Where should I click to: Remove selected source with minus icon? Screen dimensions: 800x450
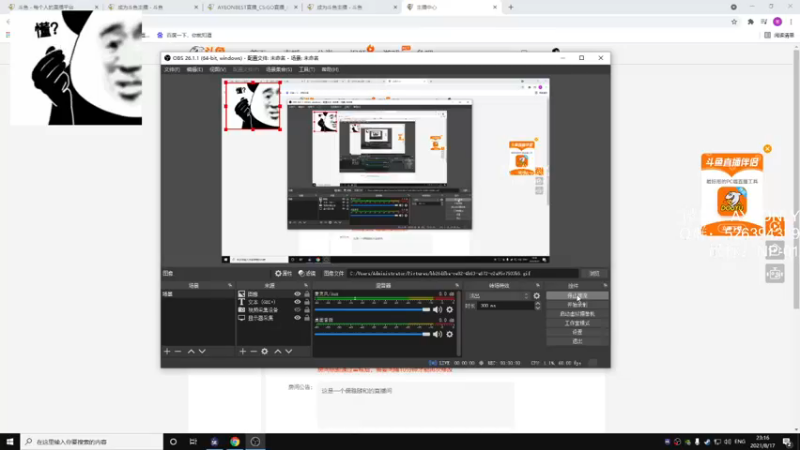(x=253, y=352)
